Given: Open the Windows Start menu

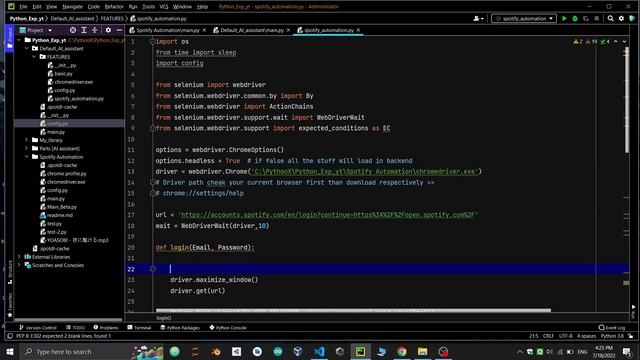Looking at the screenshot, I should (10, 351).
